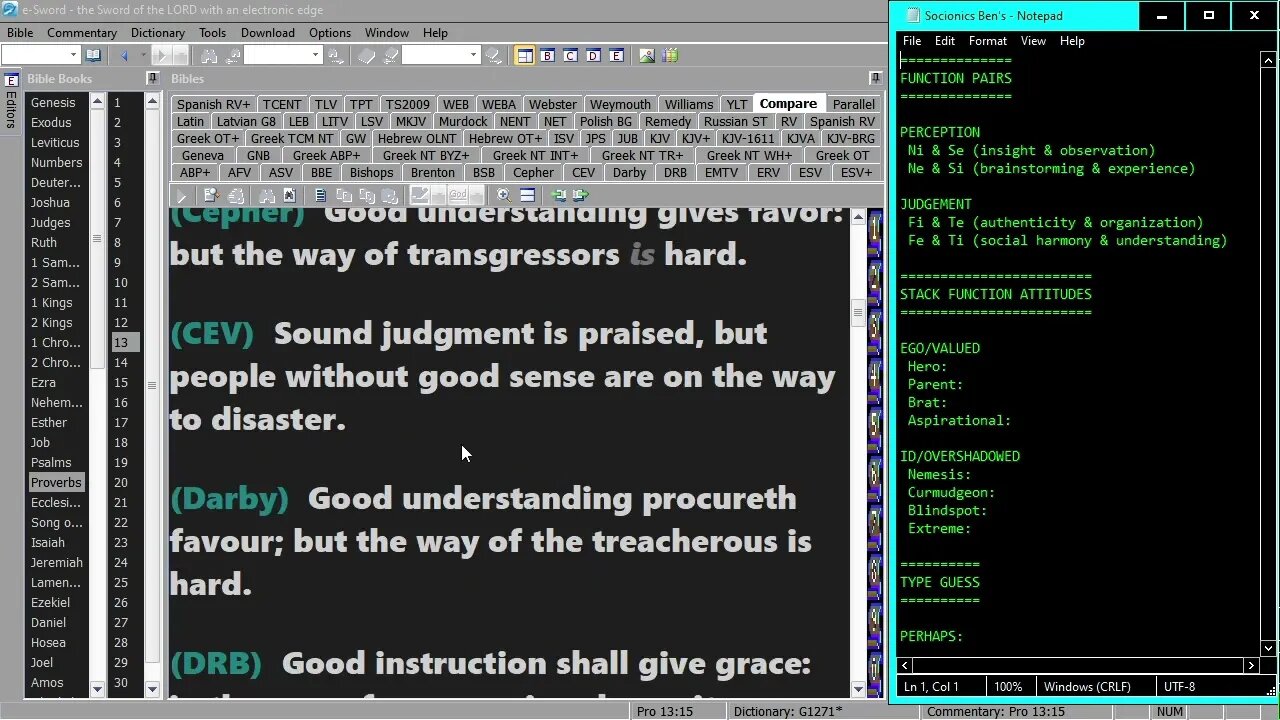Toggle the all-panels layout icon

point(525,55)
